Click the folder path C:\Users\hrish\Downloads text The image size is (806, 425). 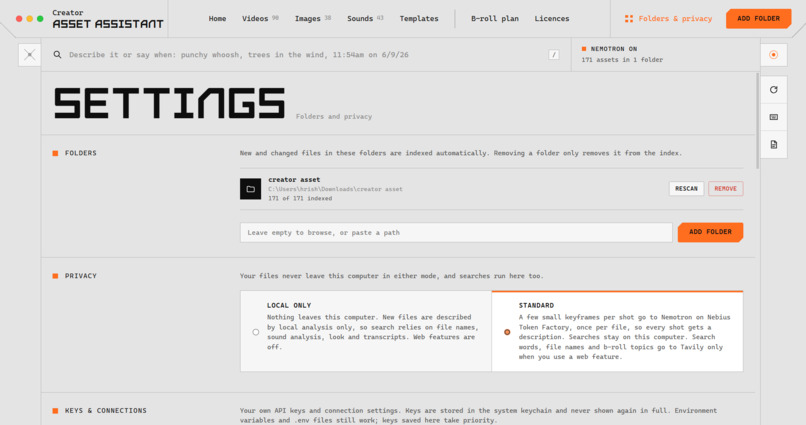click(x=335, y=189)
